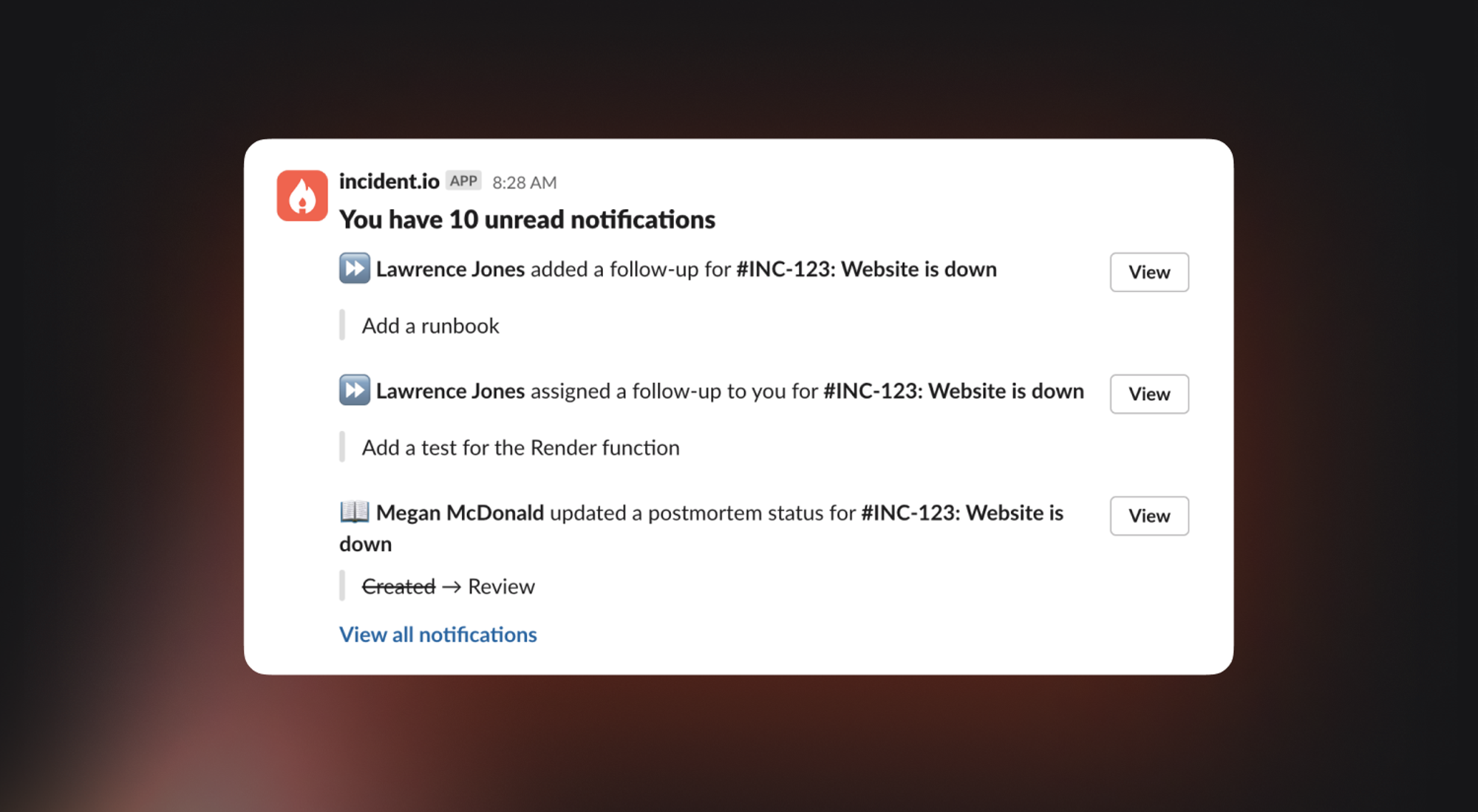This screenshot has height=812, width=1478.
Task: Click the 8:28 AM message timestamp
Action: [524, 182]
